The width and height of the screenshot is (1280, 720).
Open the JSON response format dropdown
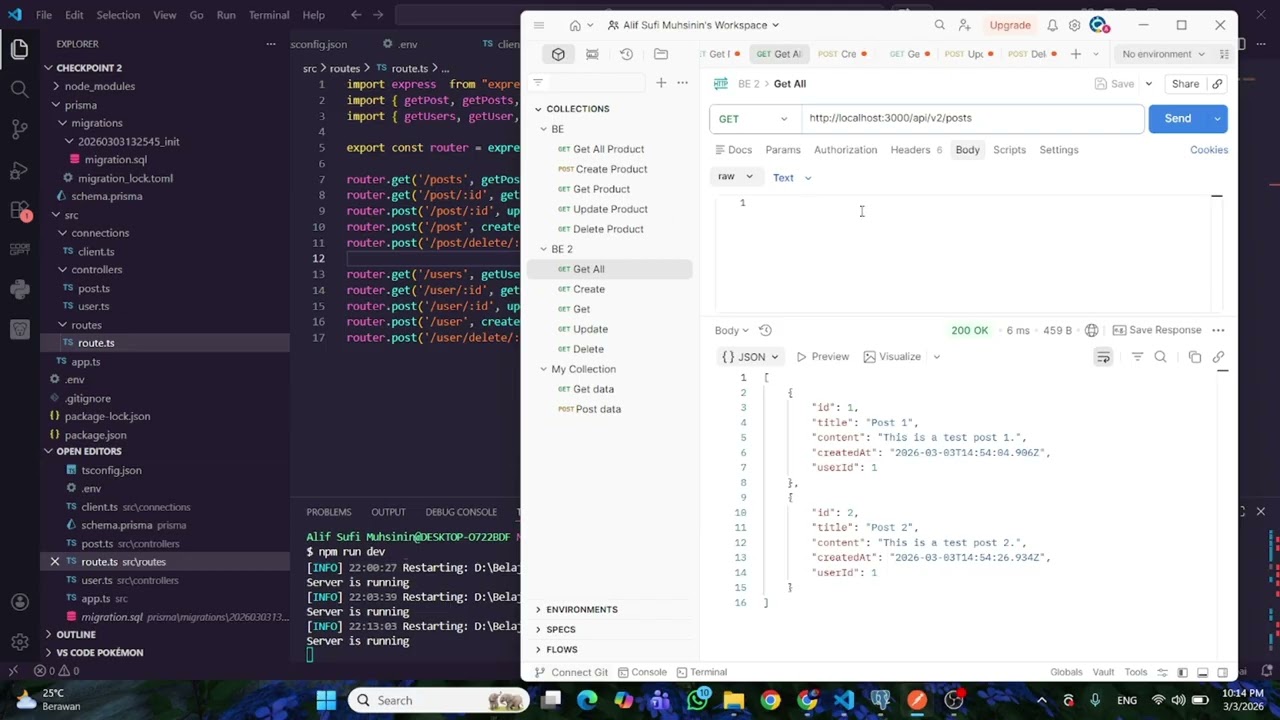[750, 357]
